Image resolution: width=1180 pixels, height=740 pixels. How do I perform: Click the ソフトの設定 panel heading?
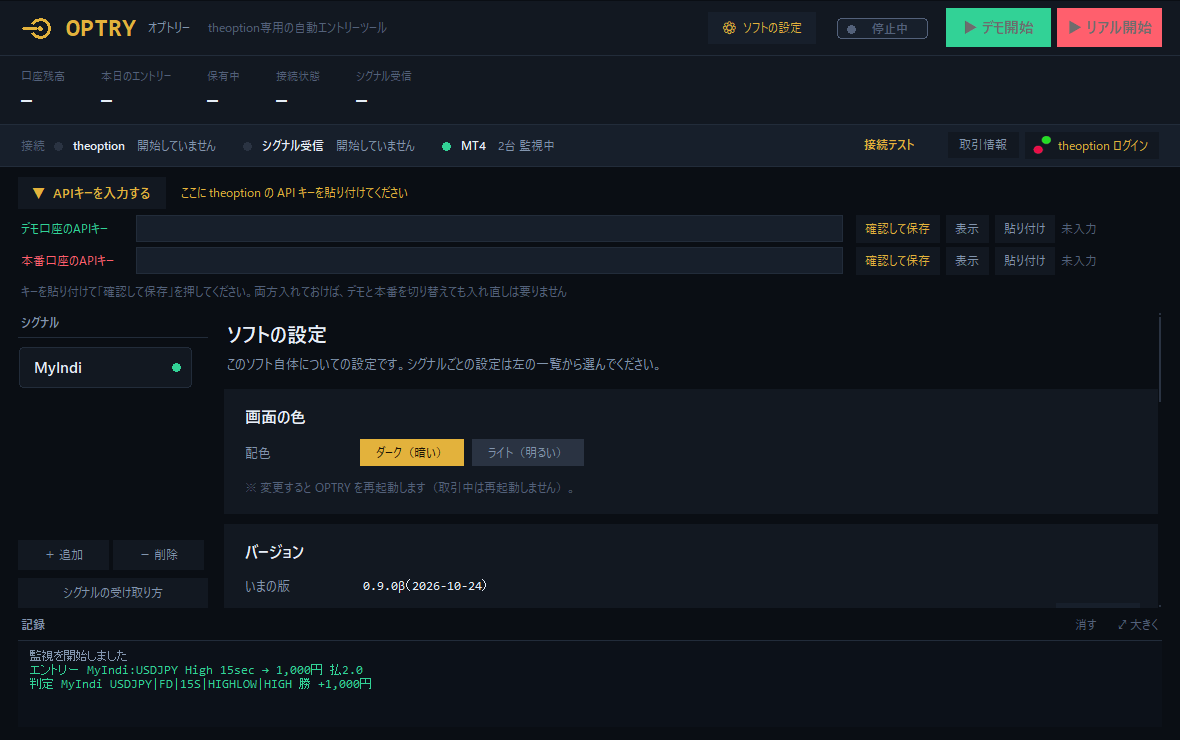pyautogui.click(x=276, y=335)
